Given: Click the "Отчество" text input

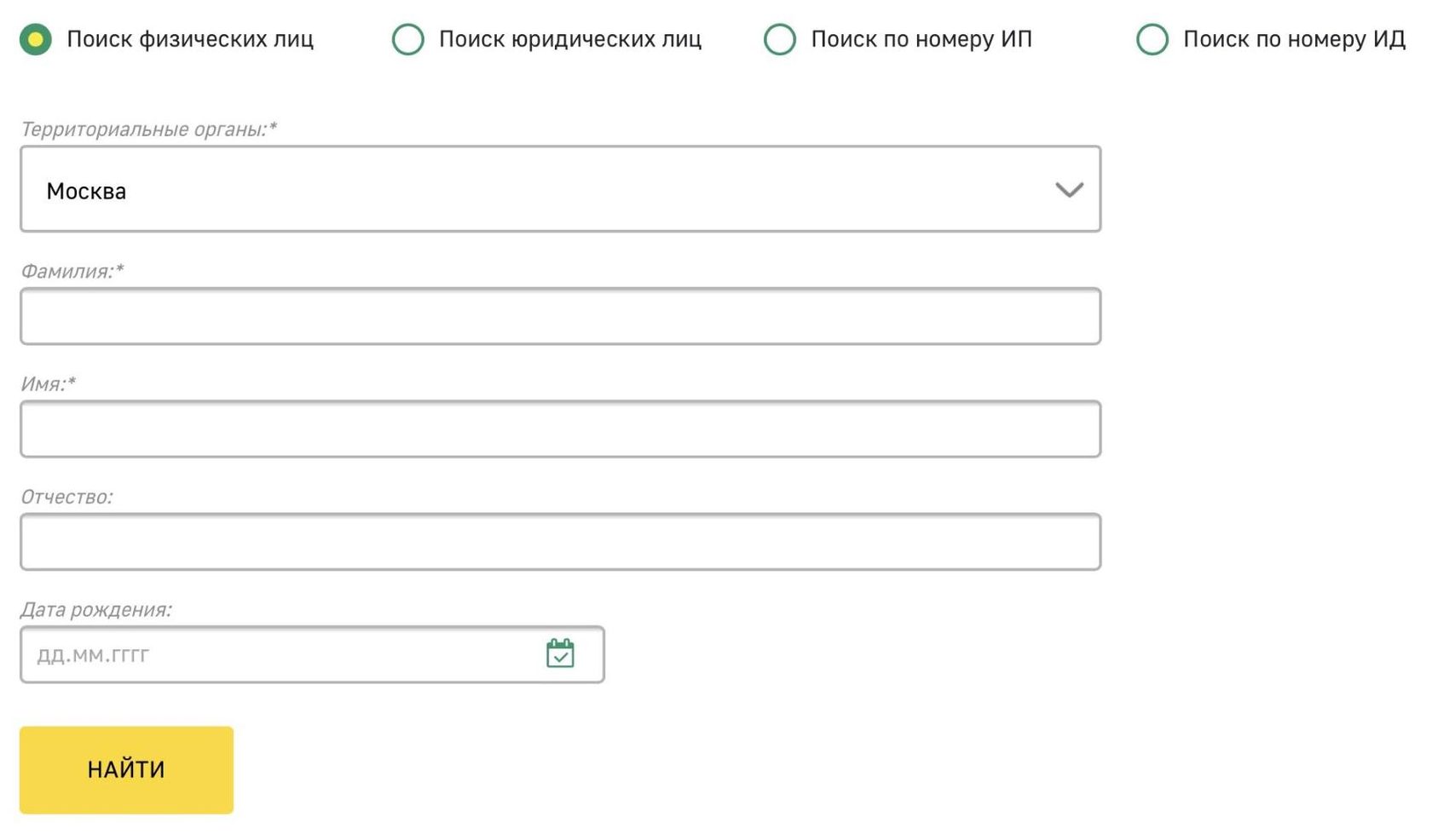Looking at the screenshot, I should (560, 542).
